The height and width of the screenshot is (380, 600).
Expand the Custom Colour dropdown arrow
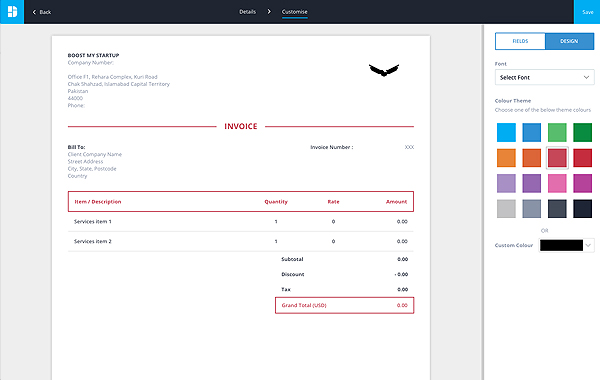click(588, 245)
